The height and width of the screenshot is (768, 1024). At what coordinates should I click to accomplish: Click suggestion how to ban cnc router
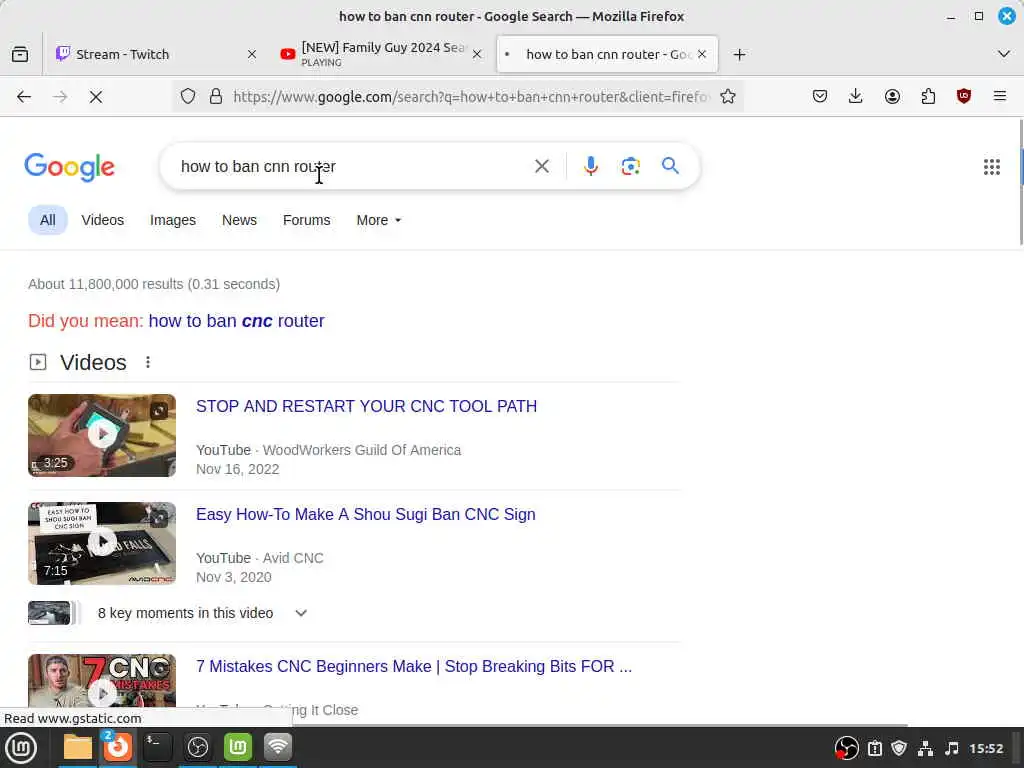coord(236,321)
